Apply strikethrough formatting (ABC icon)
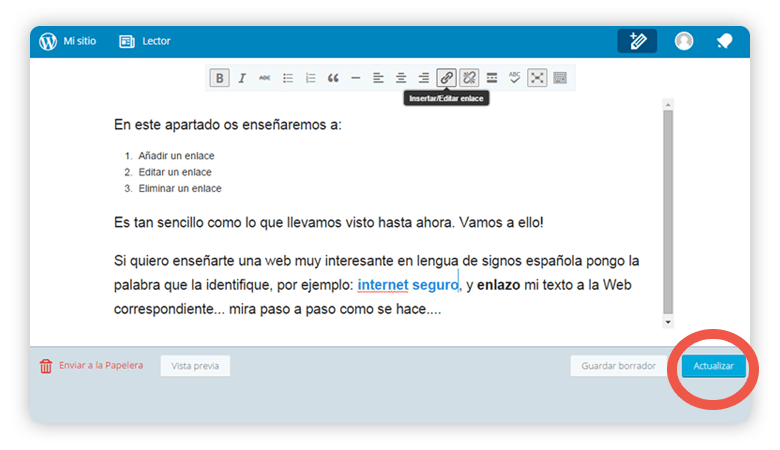 click(x=265, y=78)
